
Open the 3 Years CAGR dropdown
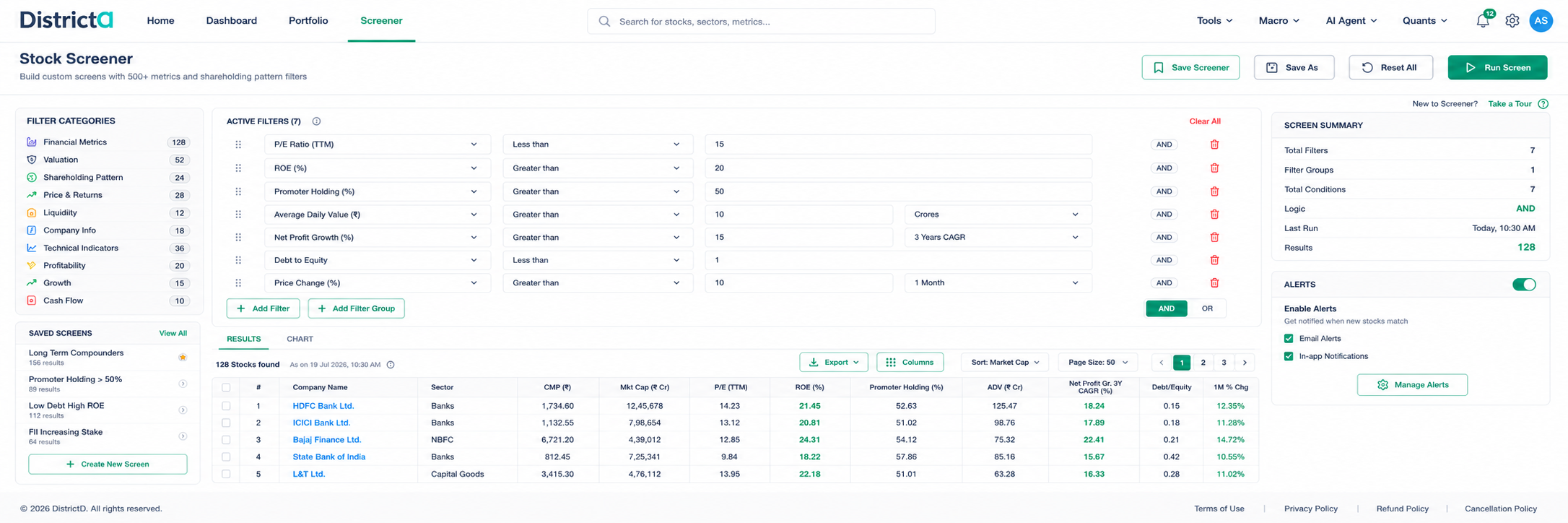pyautogui.click(x=998, y=237)
